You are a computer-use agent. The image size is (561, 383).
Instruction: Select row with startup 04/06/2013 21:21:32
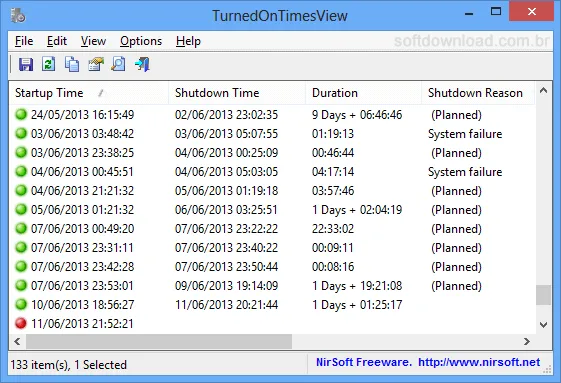click(x=273, y=190)
